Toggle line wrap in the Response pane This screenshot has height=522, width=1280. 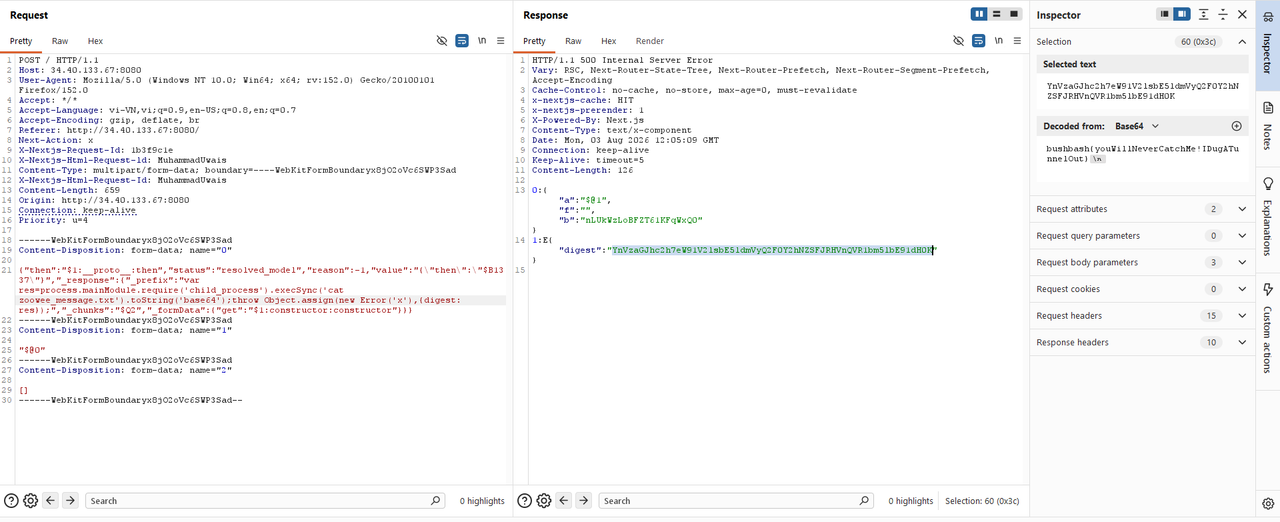point(978,41)
